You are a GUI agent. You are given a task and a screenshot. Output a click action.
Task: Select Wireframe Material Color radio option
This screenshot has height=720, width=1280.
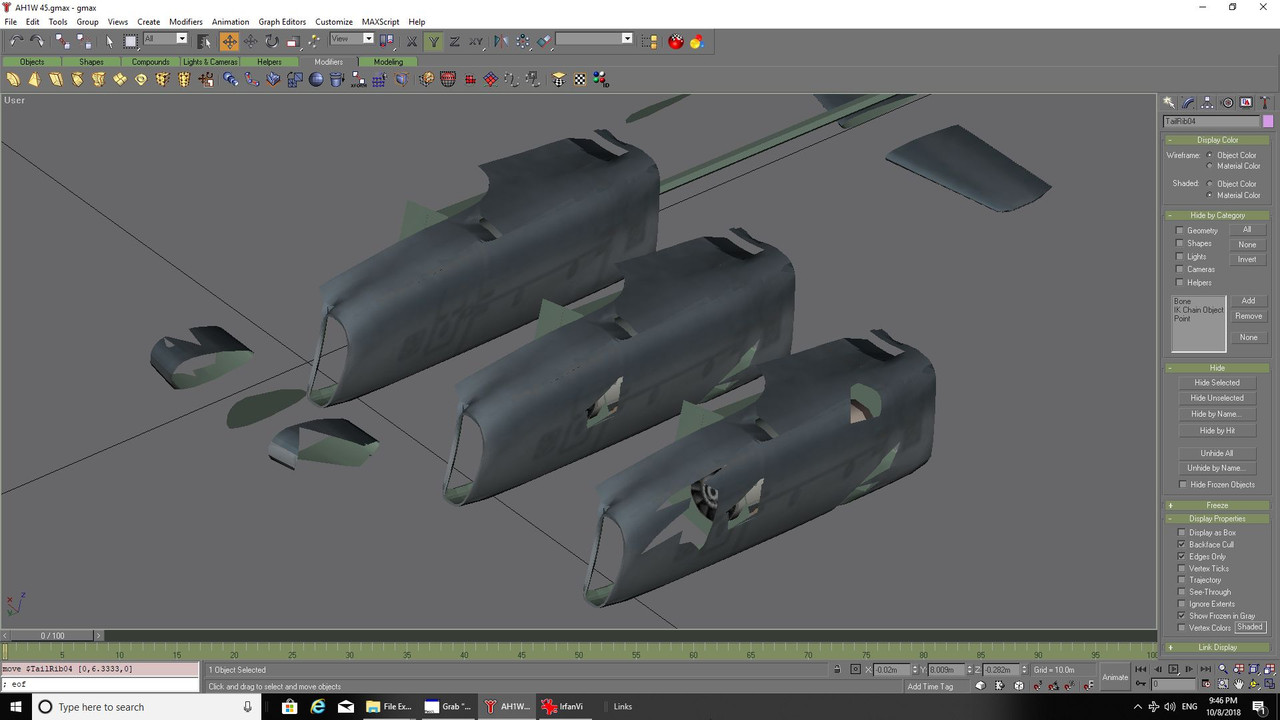click(x=1210, y=166)
